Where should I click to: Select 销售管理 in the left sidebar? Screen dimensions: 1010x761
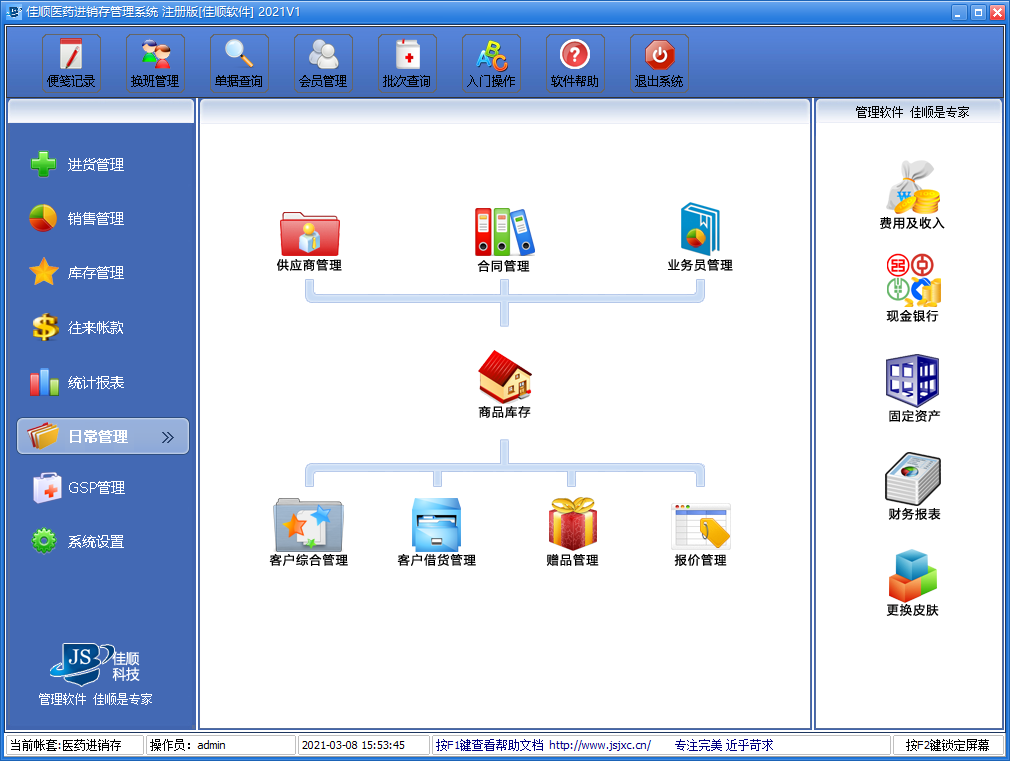point(95,219)
